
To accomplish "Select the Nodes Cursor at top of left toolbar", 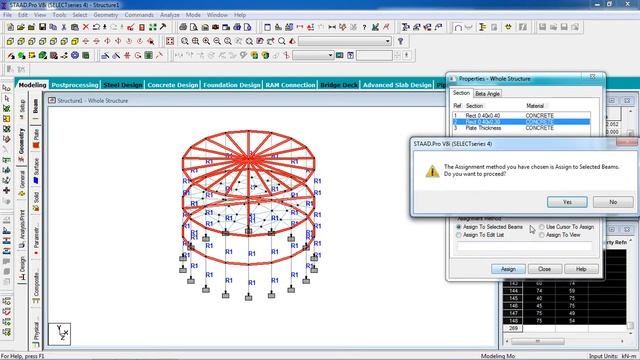I will coord(7,88).
